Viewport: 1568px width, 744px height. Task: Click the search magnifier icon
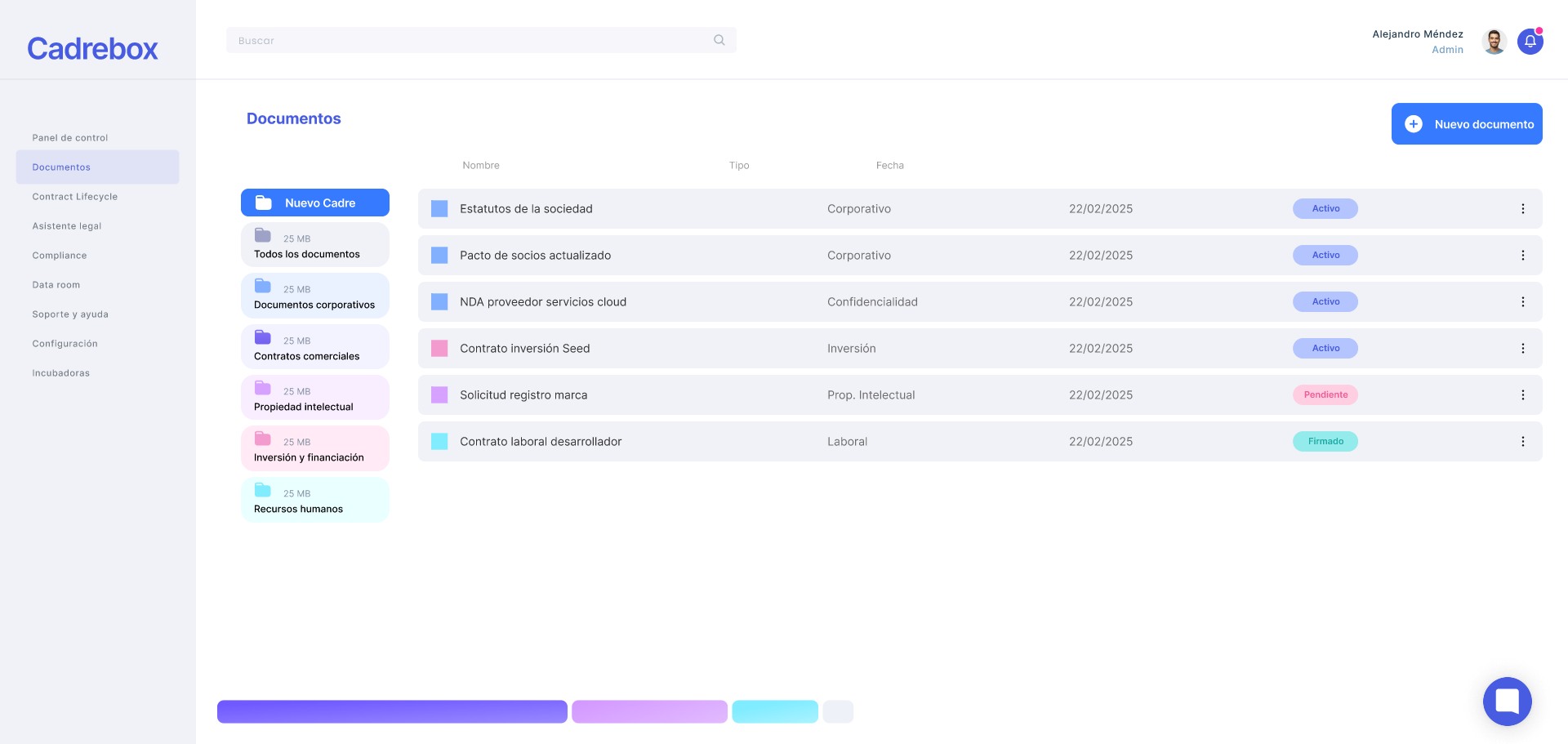tap(719, 40)
